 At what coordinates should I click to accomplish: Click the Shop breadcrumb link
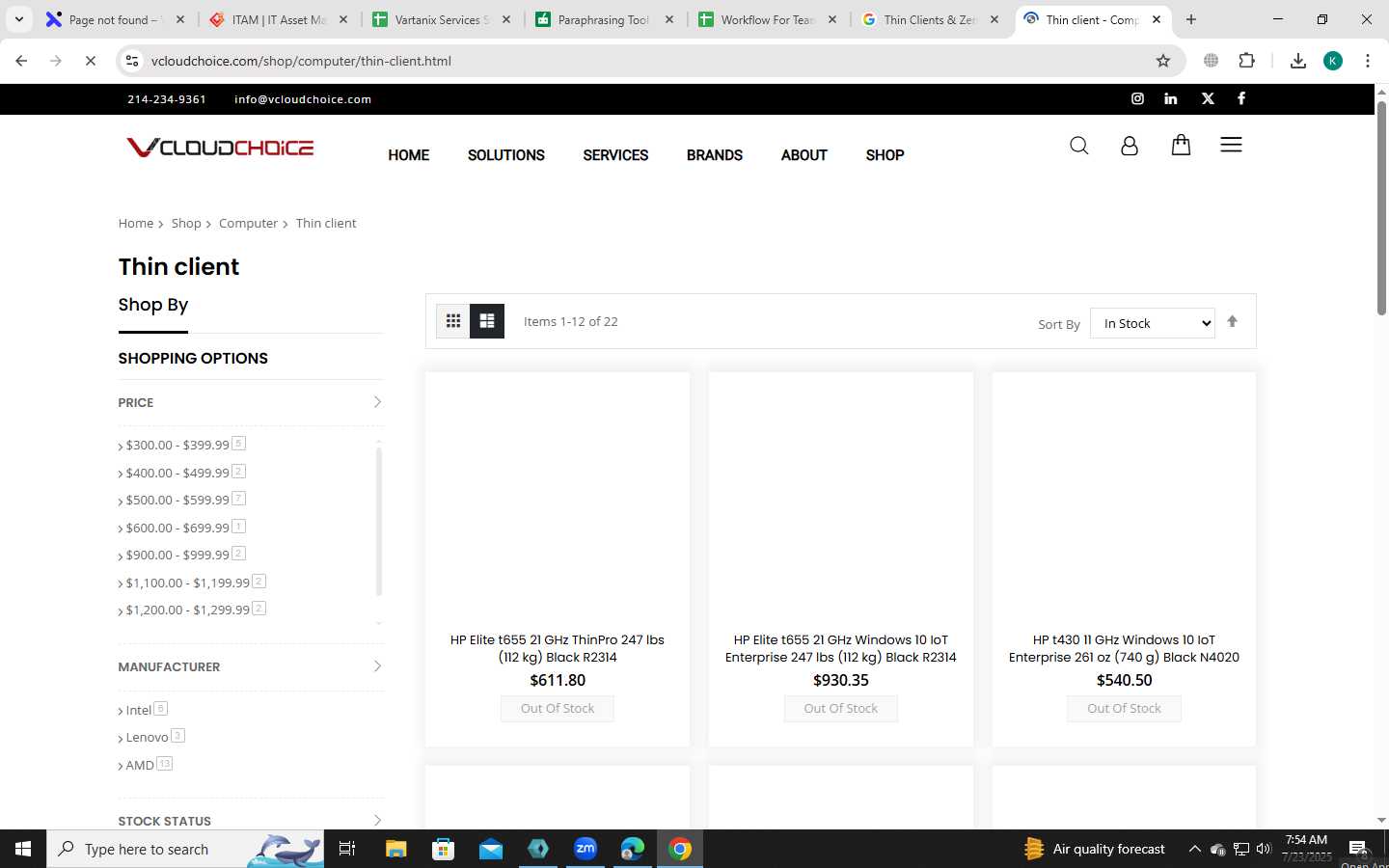click(186, 223)
